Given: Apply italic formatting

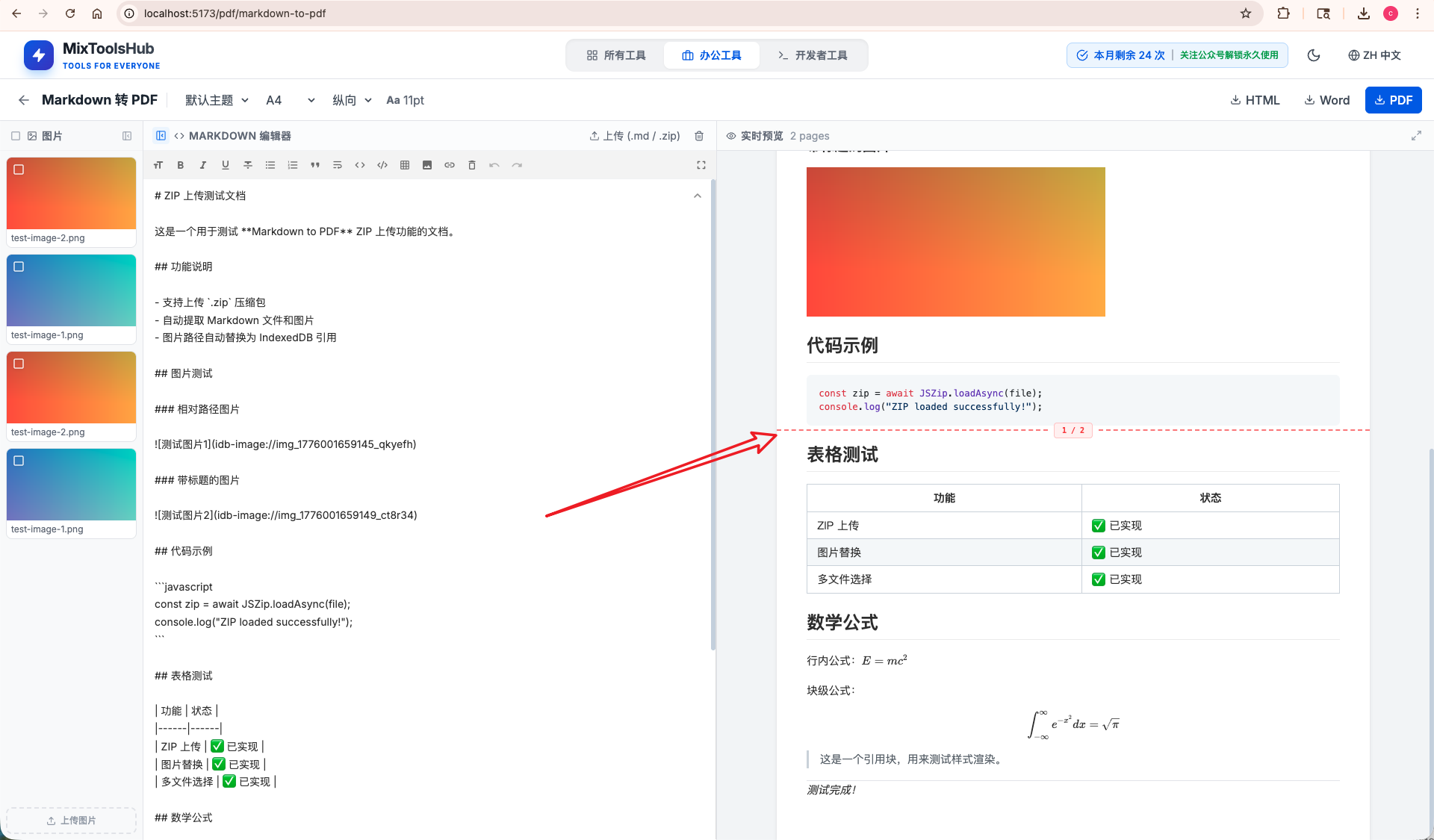Looking at the screenshot, I should click(x=202, y=165).
